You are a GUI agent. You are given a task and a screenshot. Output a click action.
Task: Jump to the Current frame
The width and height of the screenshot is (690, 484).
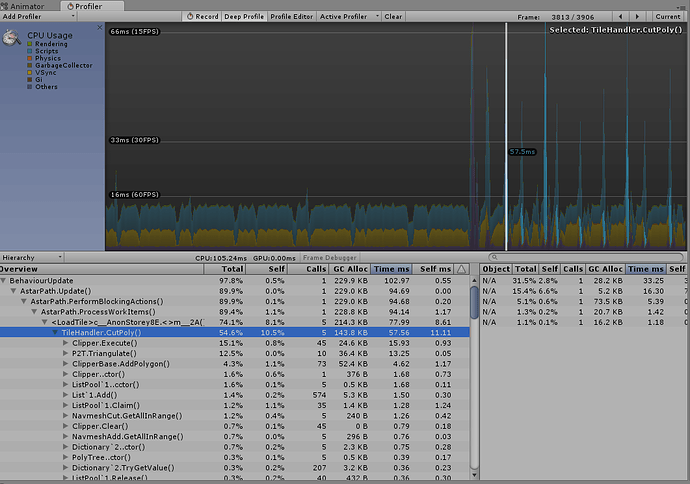[x=668, y=17]
